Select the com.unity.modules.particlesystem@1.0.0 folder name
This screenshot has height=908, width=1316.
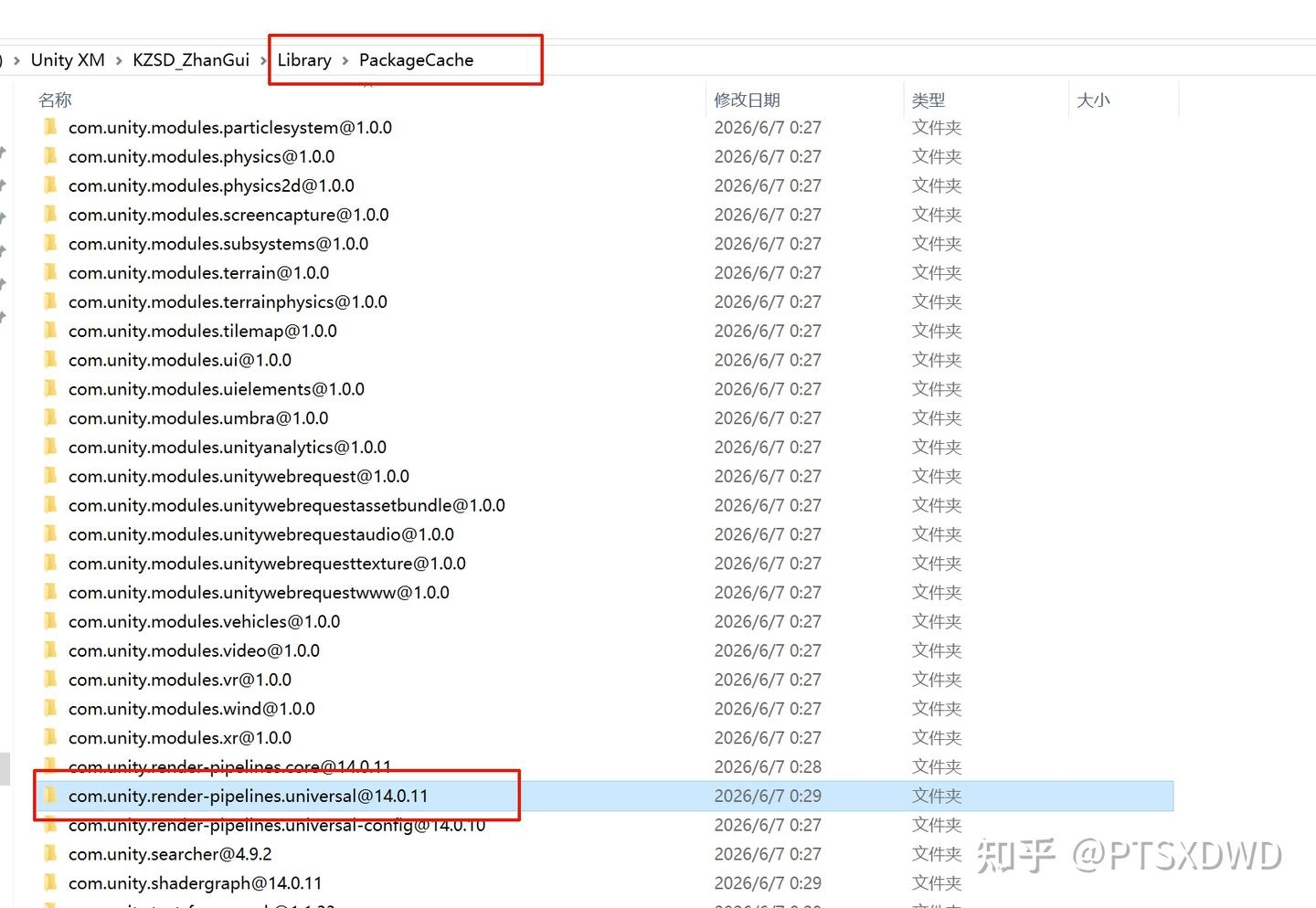(x=230, y=128)
